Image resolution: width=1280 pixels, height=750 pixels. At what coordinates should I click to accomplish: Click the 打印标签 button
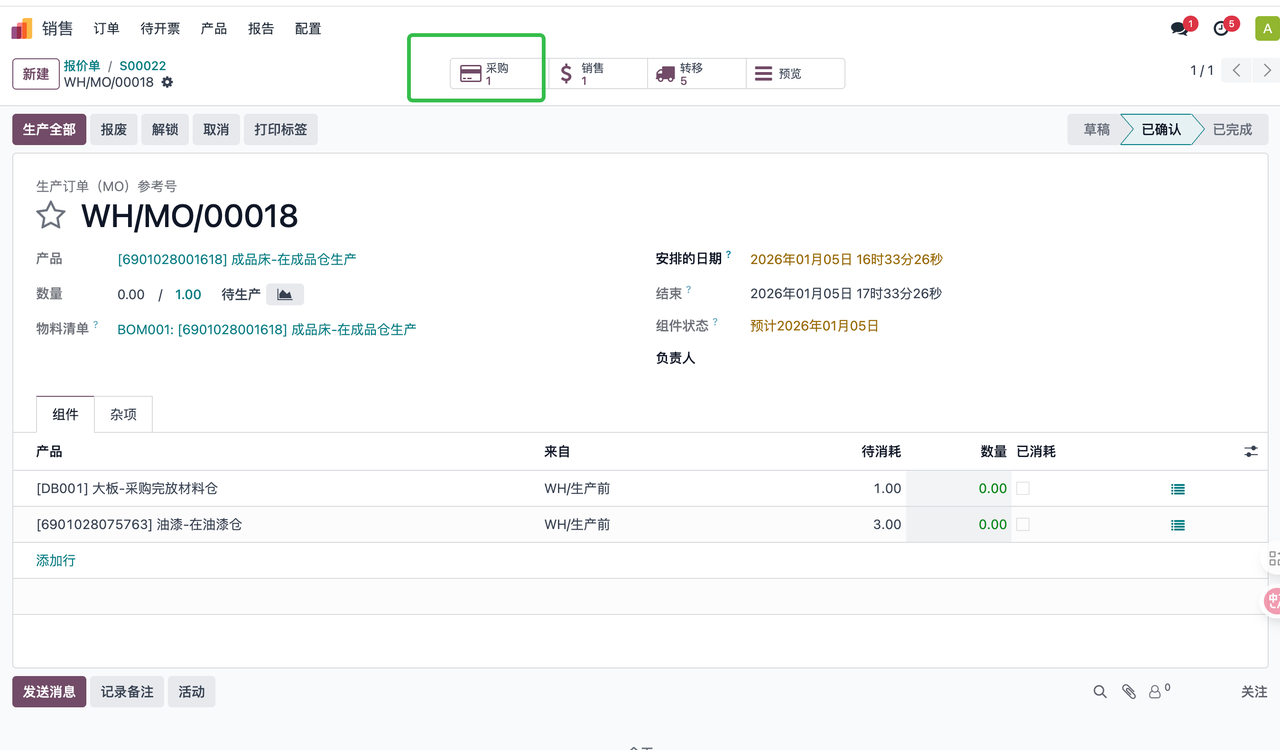point(281,130)
